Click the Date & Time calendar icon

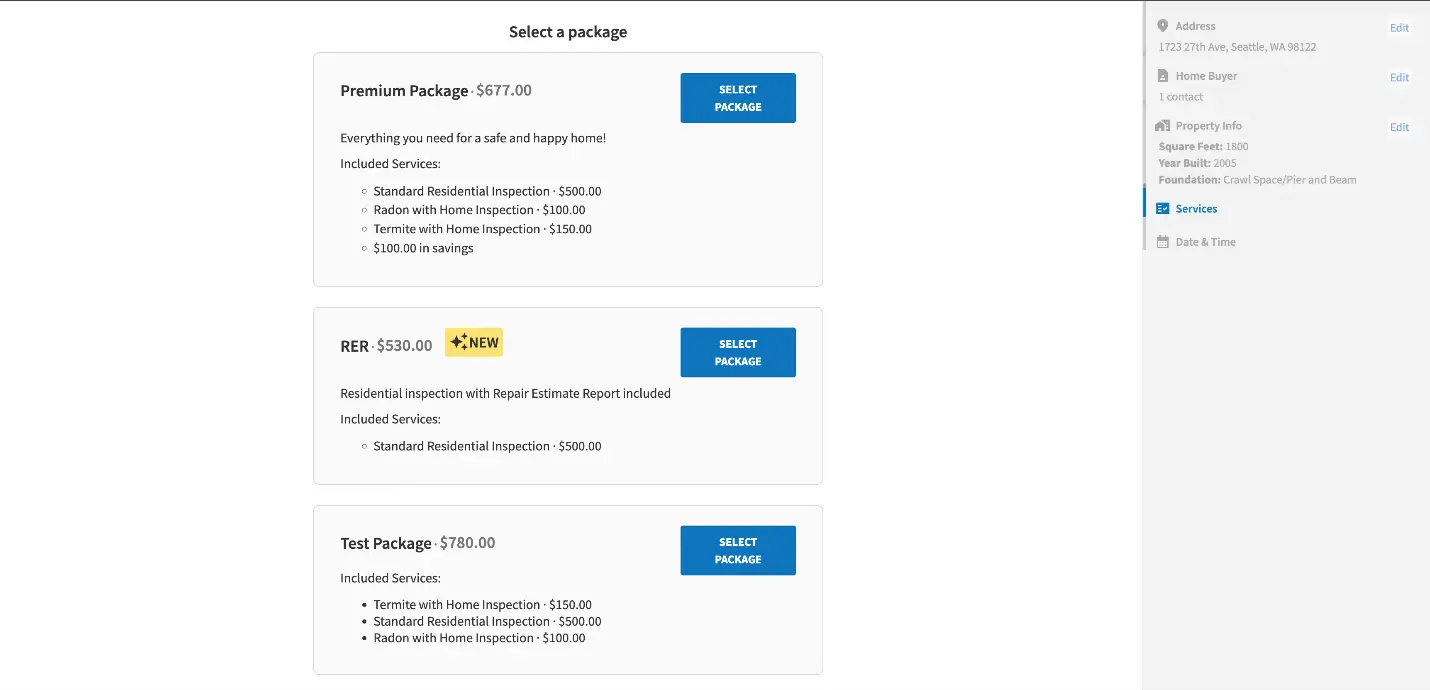pyautogui.click(x=1162, y=242)
